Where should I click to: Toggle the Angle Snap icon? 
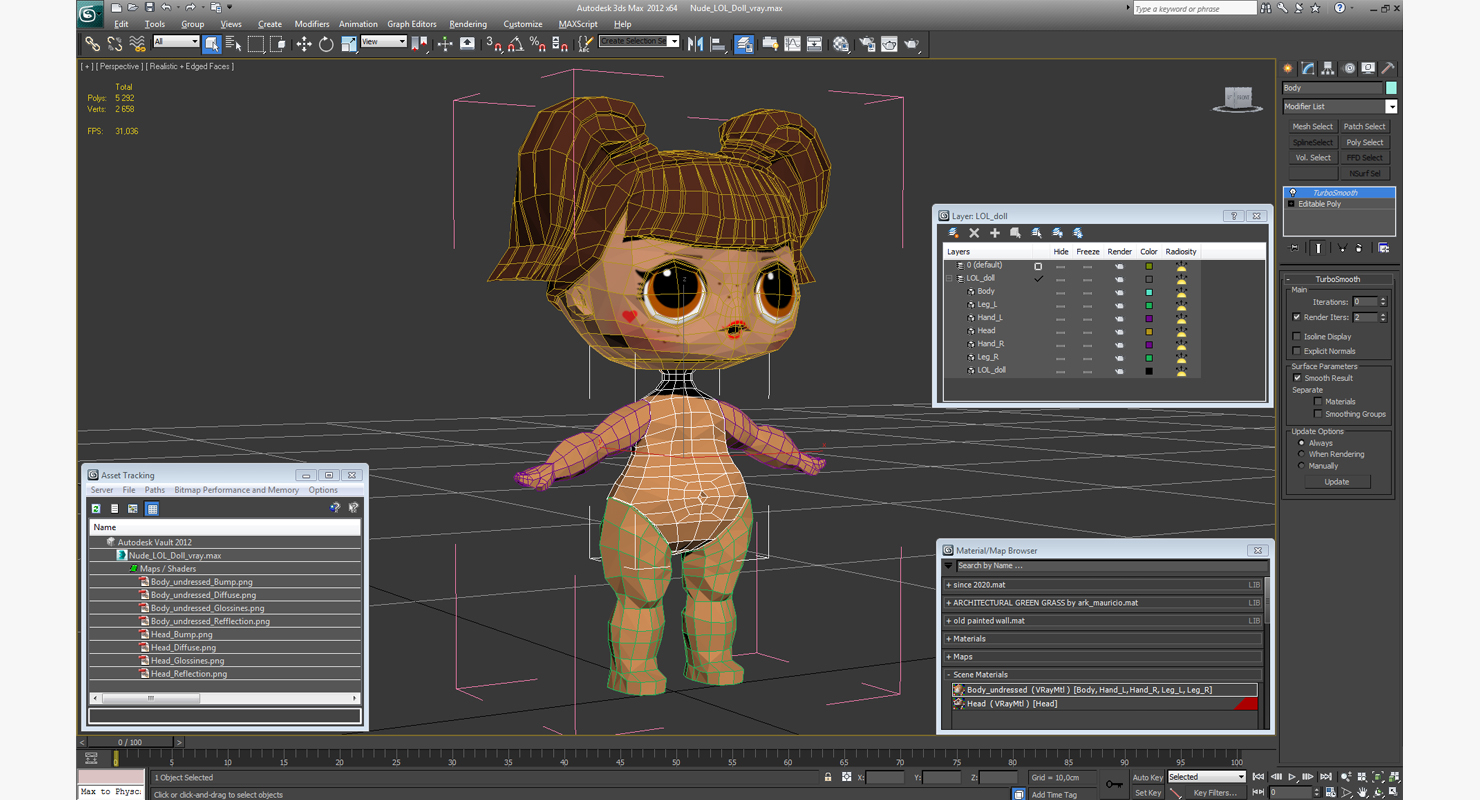click(x=515, y=44)
